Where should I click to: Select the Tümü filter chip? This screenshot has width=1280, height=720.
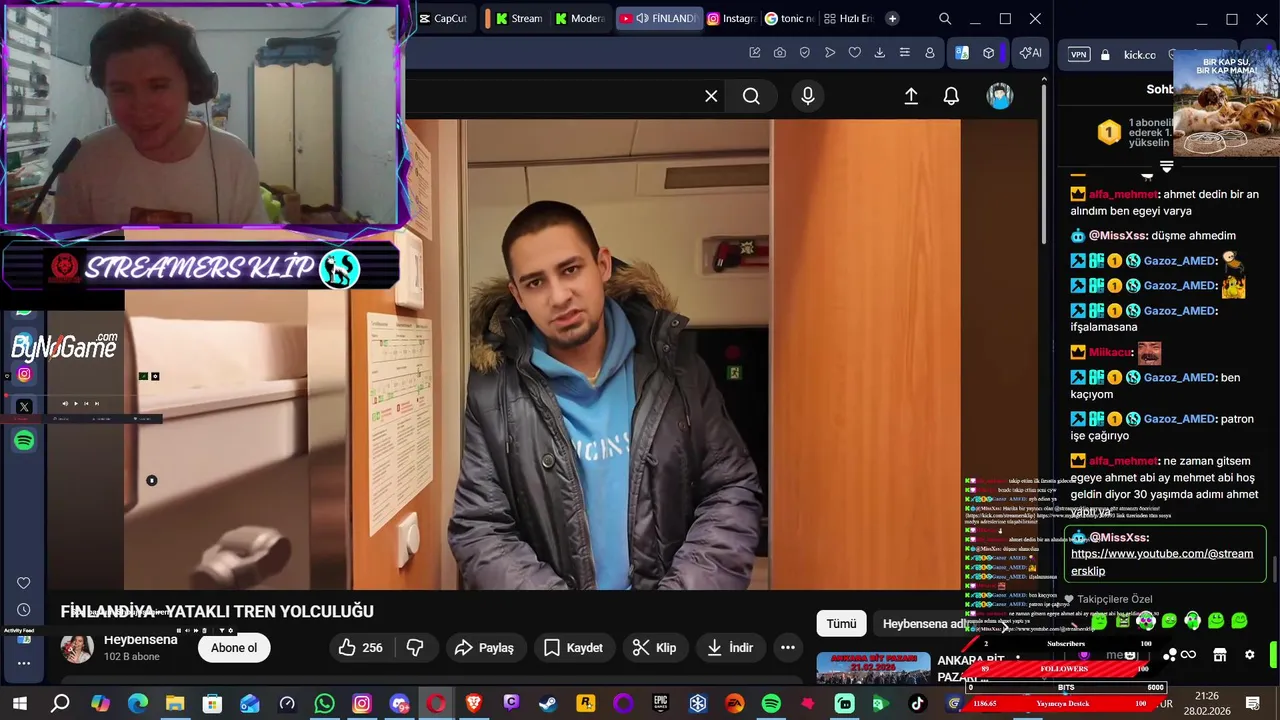[x=841, y=624]
